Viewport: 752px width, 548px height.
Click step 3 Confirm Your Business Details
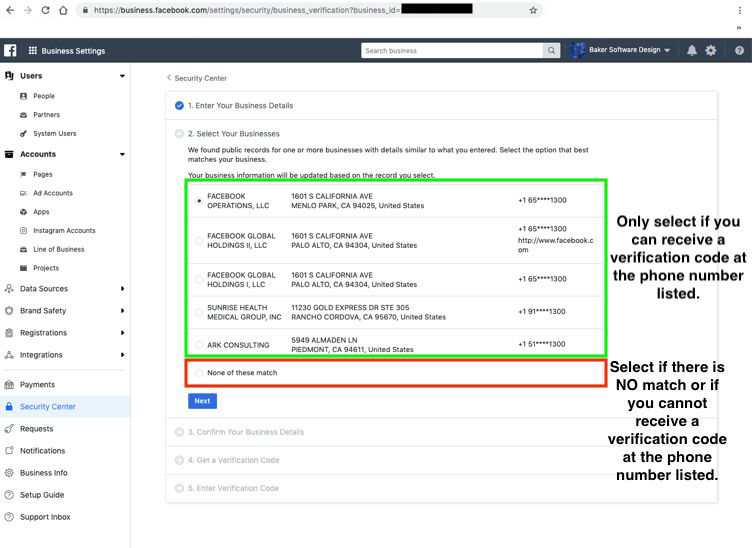(246, 432)
